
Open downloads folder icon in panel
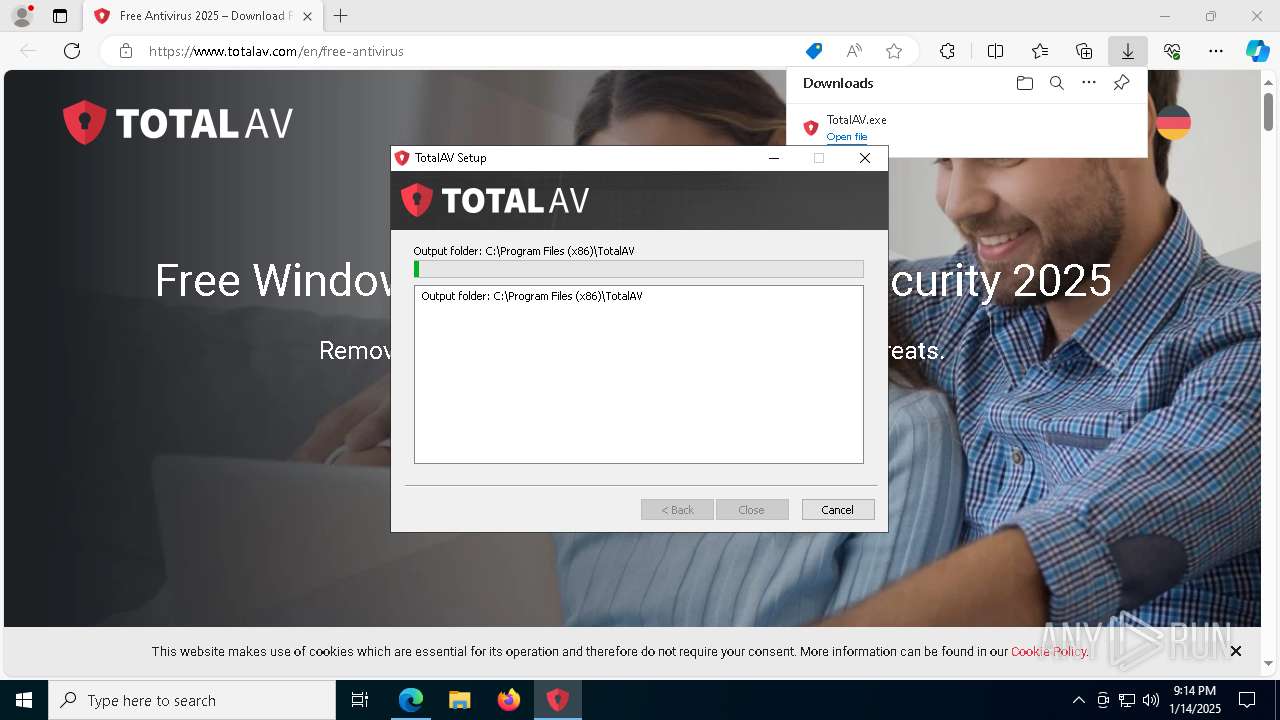[1025, 83]
